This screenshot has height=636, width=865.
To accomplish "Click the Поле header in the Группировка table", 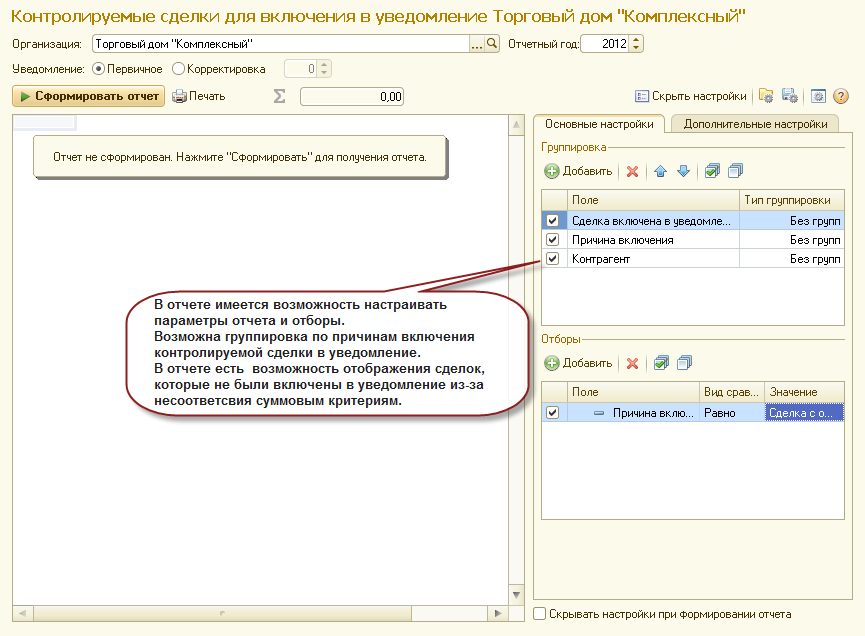I will (653, 200).
